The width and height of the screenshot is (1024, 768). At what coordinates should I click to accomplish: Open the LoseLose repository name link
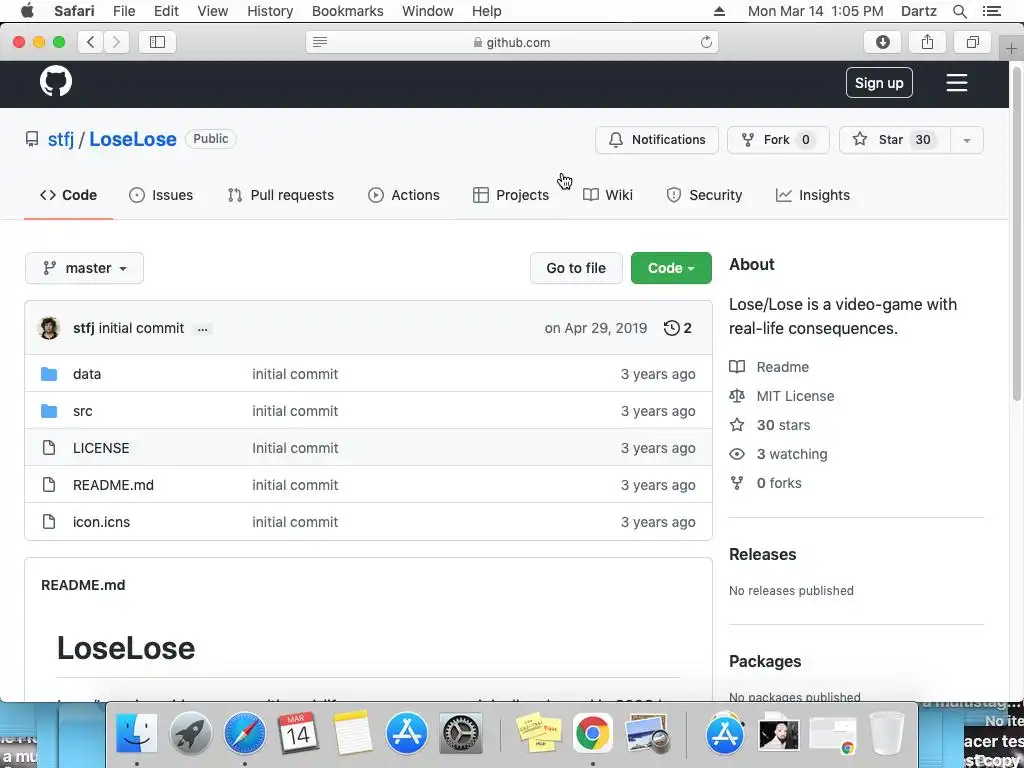pos(133,139)
